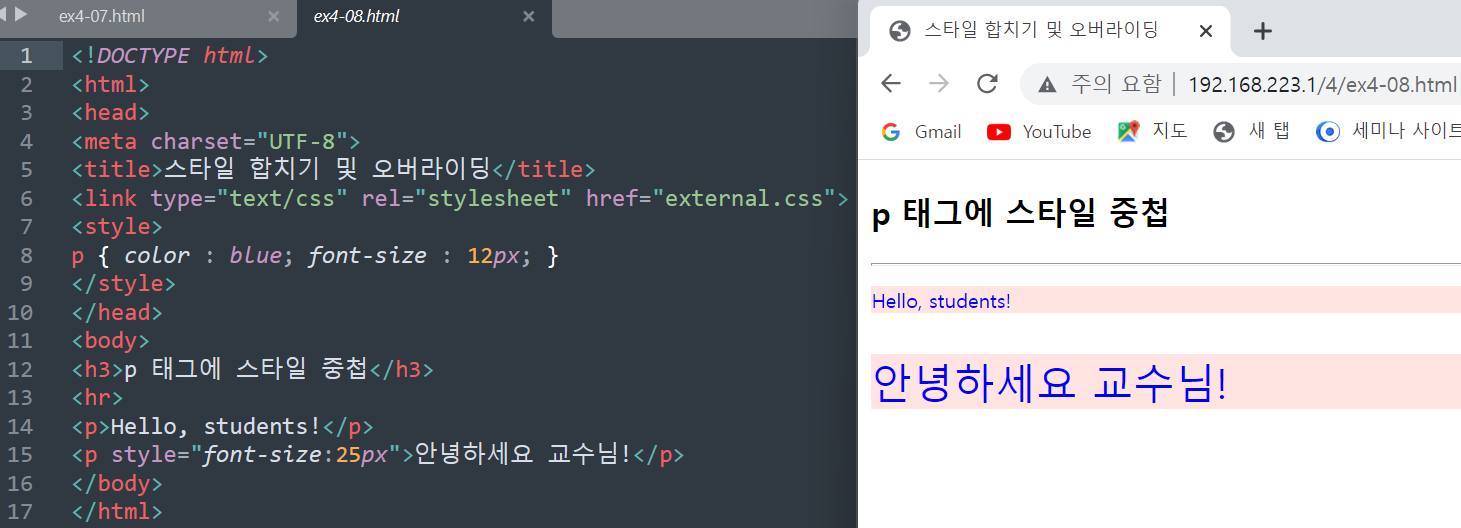Image resolution: width=1461 pixels, height=528 pixels.
Task: Click the address bar URL 192.168.223.1/4/ex4-08.html
Action: point(1322,84)
